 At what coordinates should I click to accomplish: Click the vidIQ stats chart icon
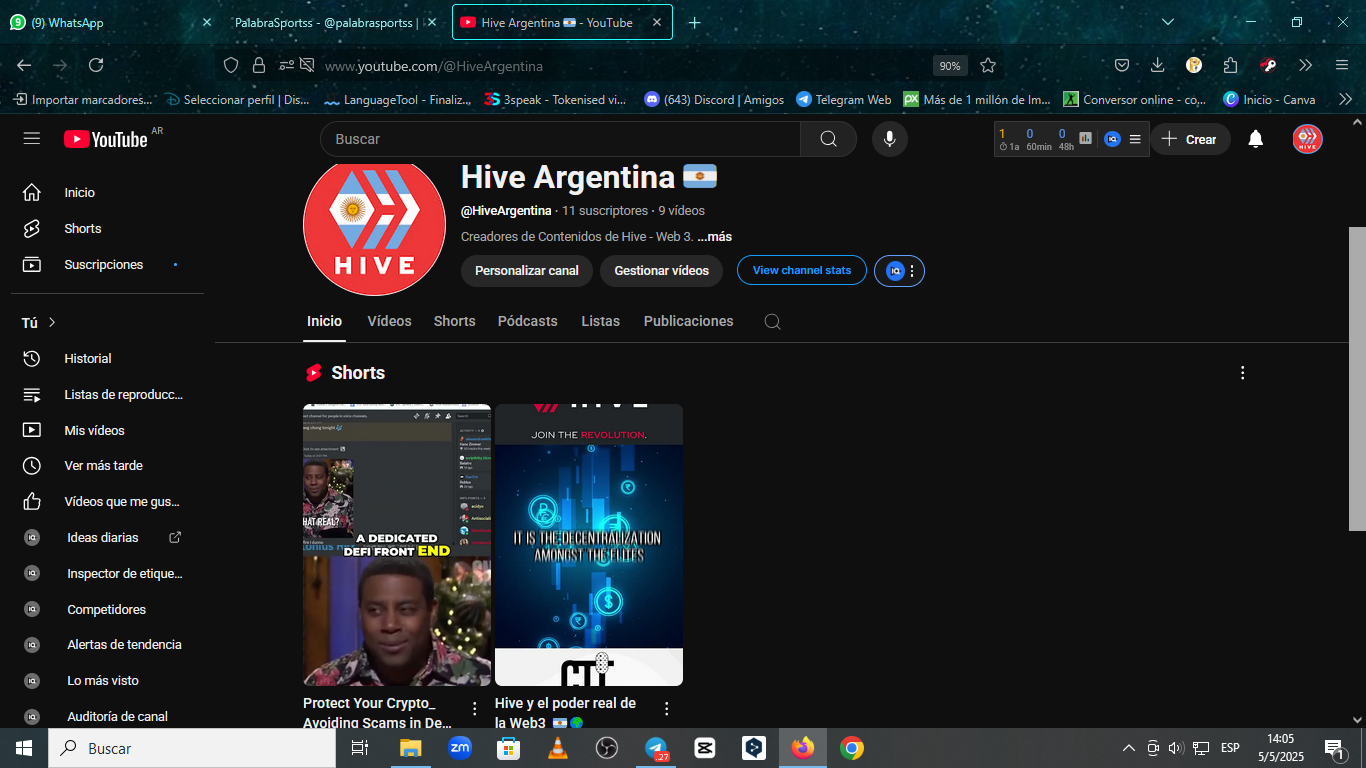(x=1086, y=139)
